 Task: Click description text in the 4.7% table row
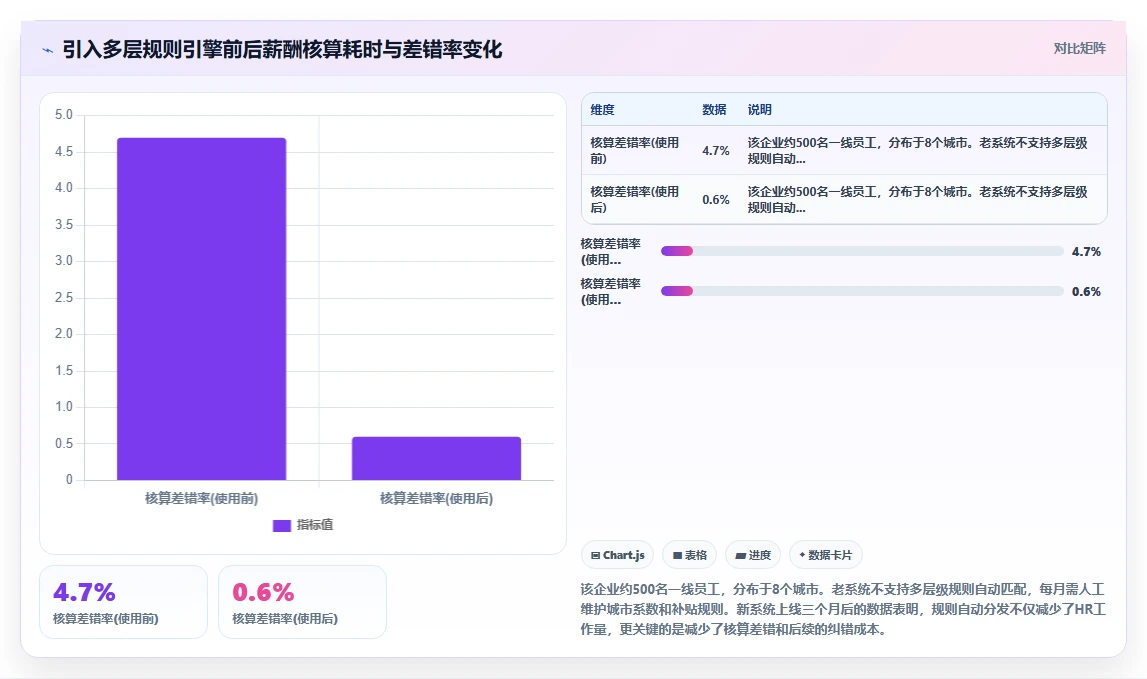pyautogui.click(x=917, y=151)
